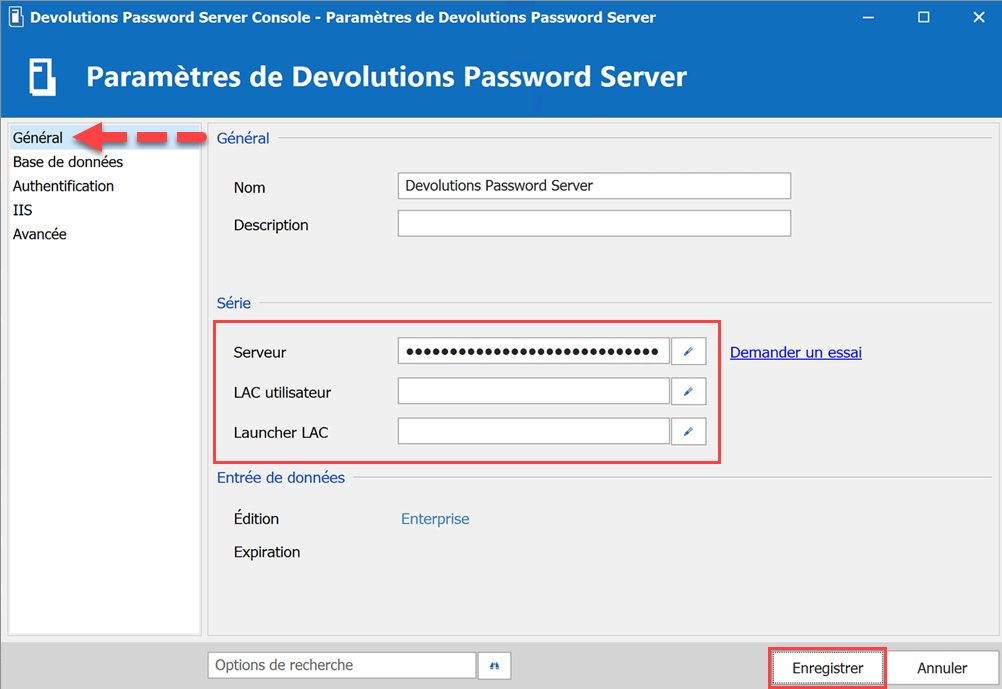The height and width of the screenshot is (689, 1002).
Task: Click the edit pencil for LAC utilisateur
Action: 688,391
